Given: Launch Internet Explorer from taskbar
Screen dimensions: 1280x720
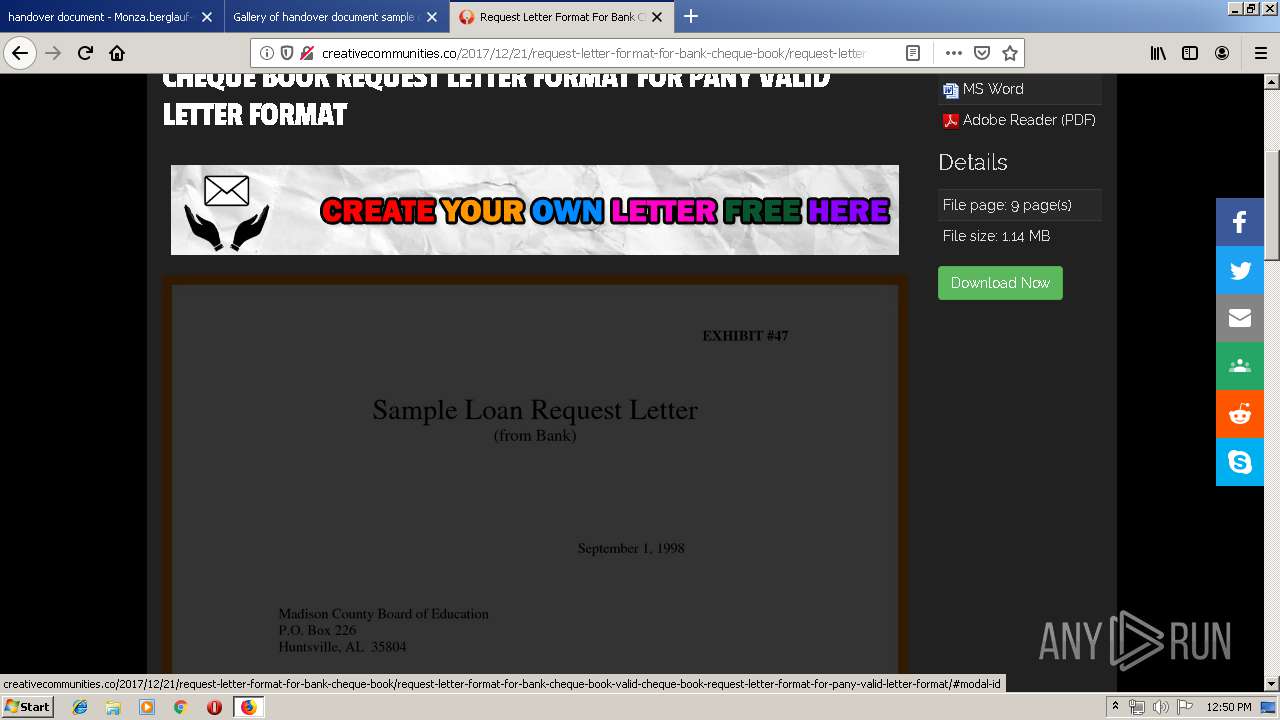Looking at the screenshot, I should 80,707.
